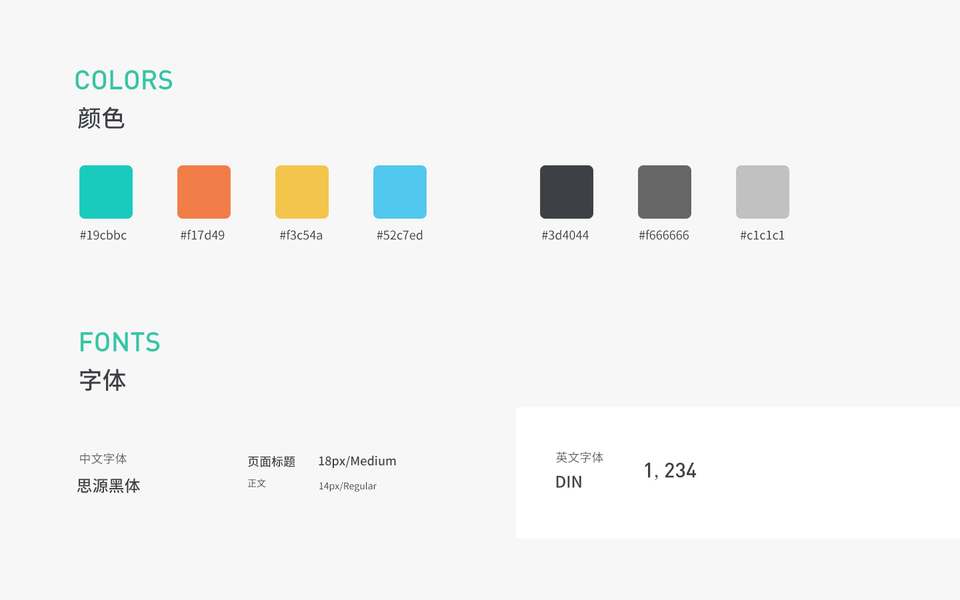Click the DIN font name
This screenshot has width=960, height=600.
(569, 482)
